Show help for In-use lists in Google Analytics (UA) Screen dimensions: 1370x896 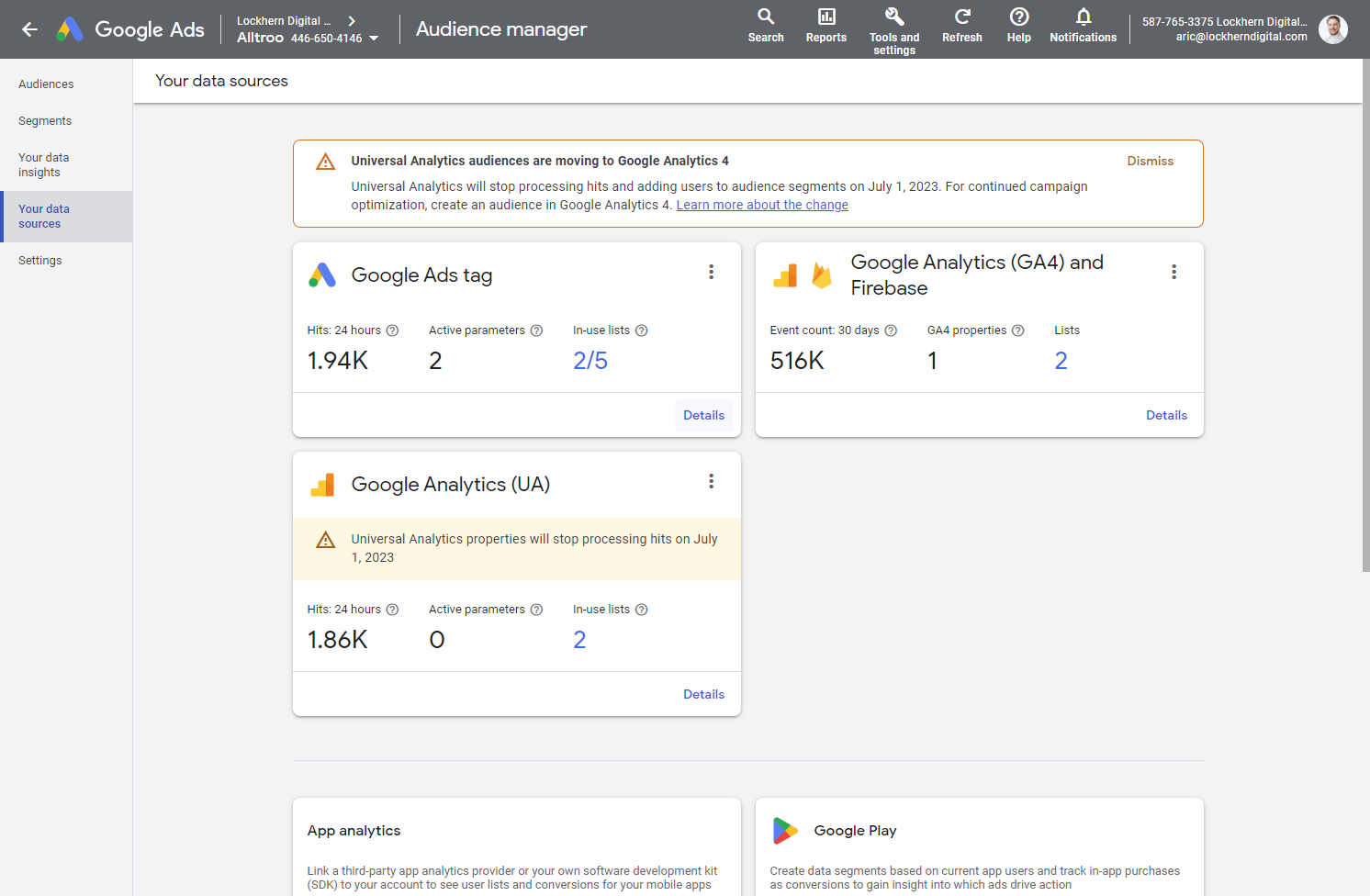pos(642,610)
